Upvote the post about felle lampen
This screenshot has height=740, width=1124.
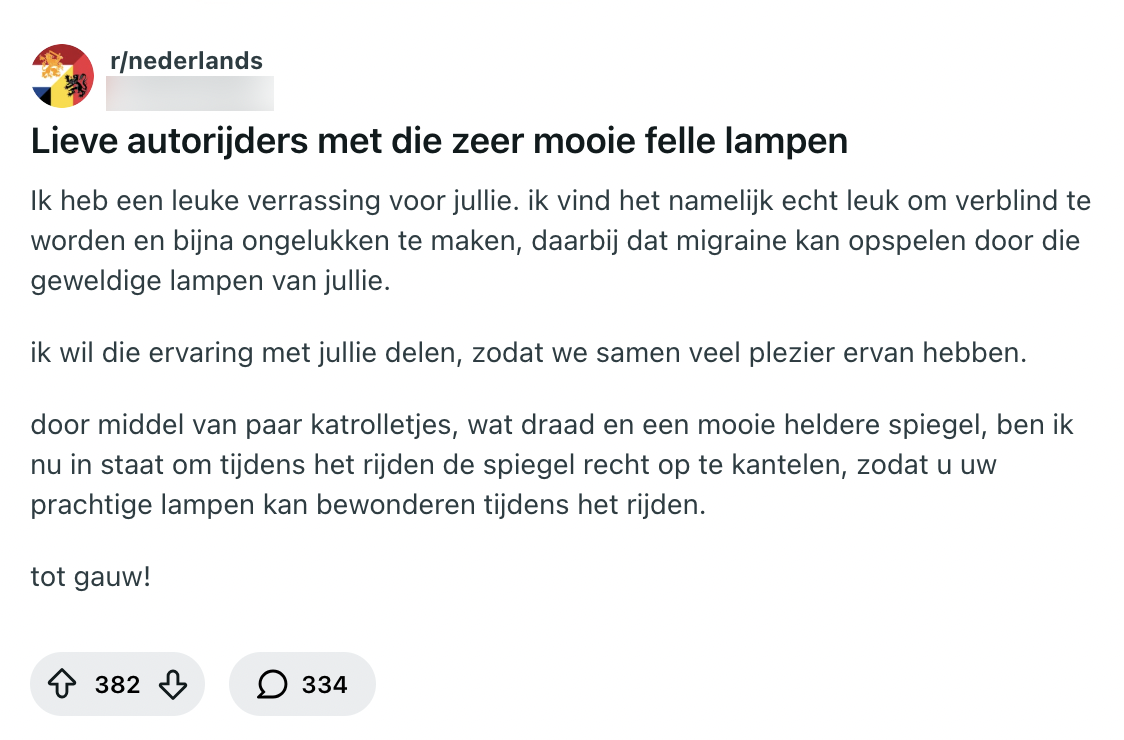[62, 685]
